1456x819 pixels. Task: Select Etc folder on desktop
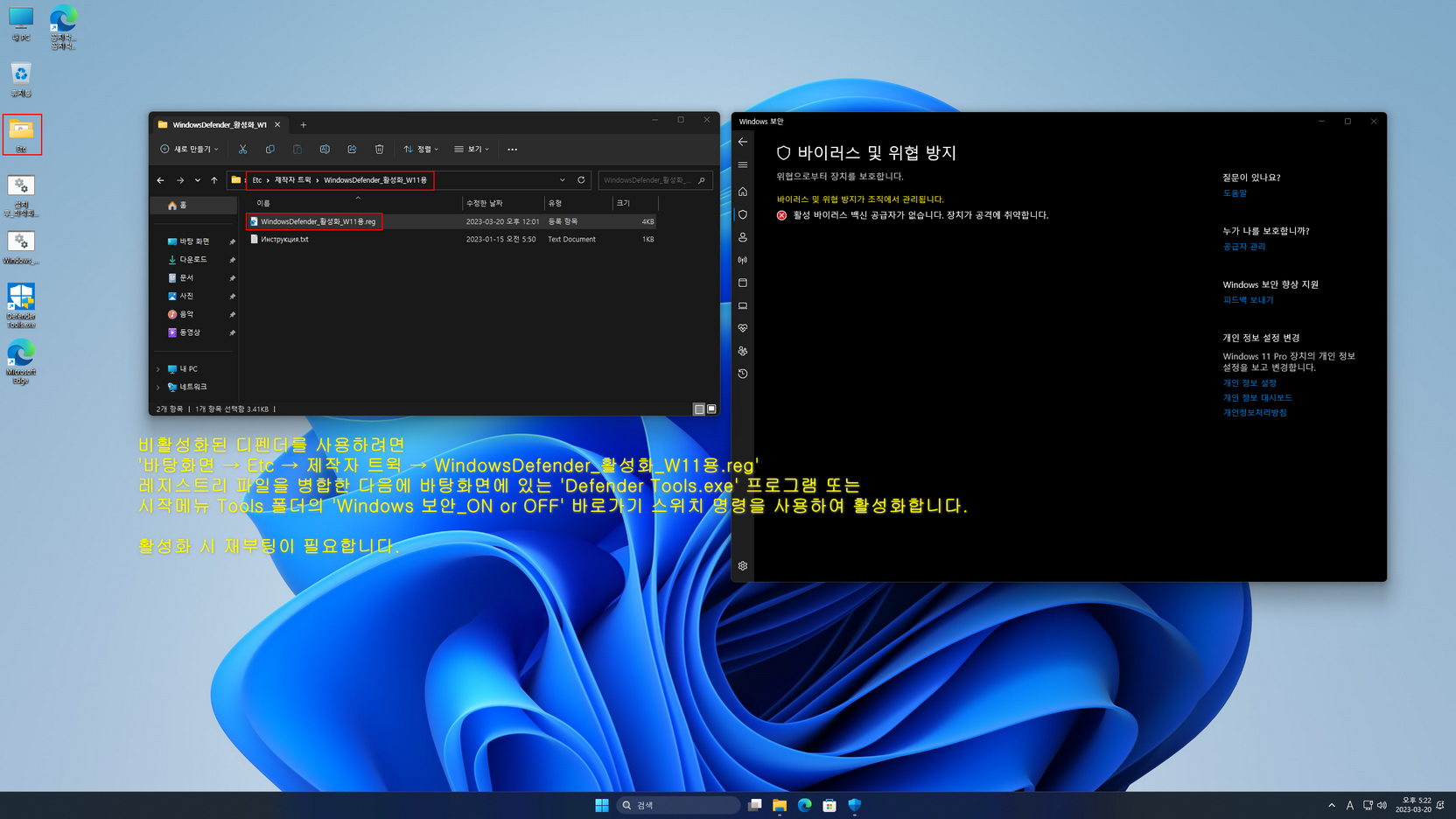pyautogui.click(x=21, y=135)
